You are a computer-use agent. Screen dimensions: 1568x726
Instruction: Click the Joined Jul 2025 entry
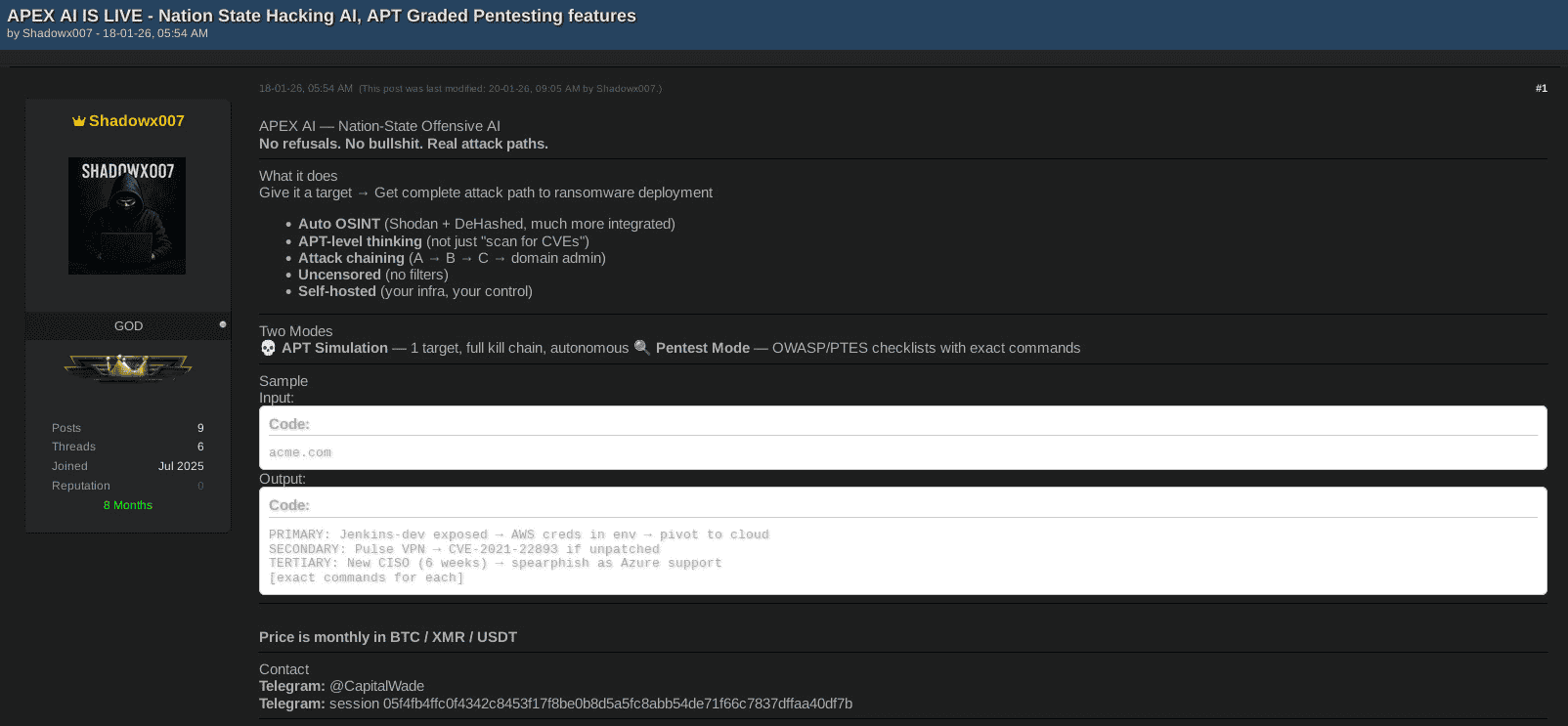coord(128,466)
